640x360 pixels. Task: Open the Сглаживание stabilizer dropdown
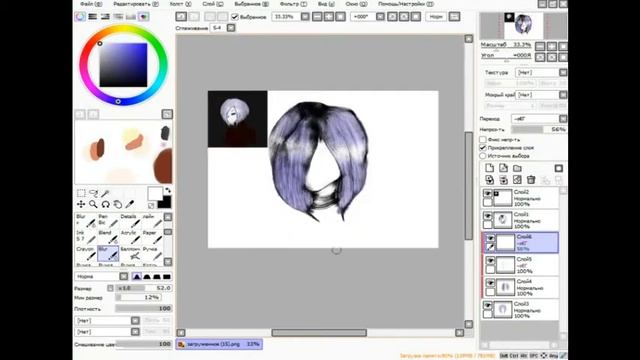(231, 28)
